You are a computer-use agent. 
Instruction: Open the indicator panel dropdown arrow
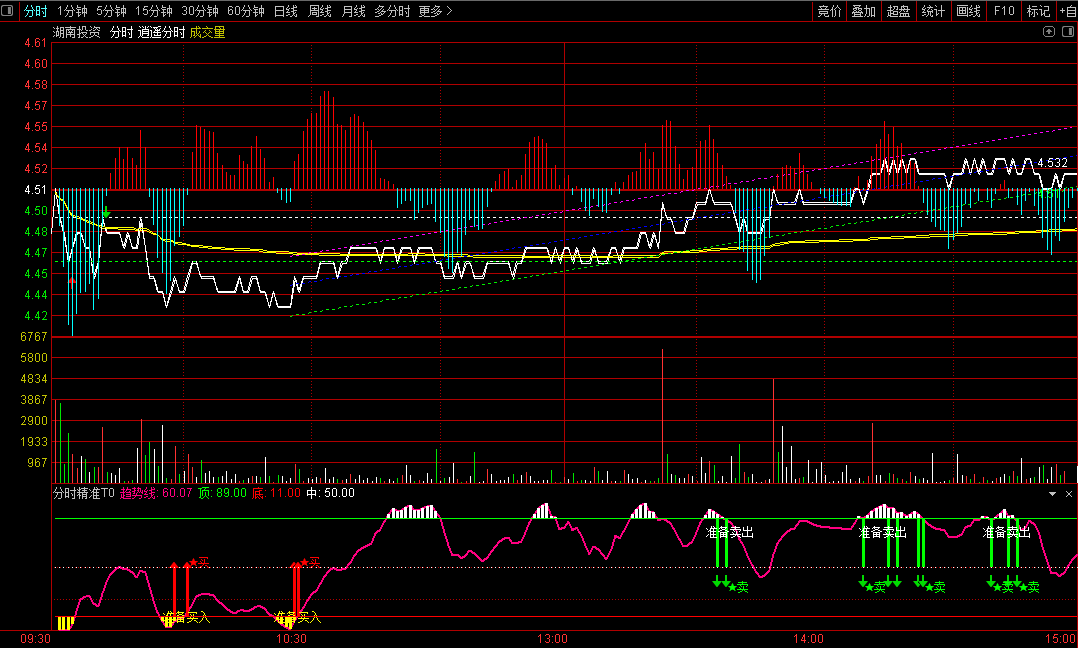pos(1052,494)
